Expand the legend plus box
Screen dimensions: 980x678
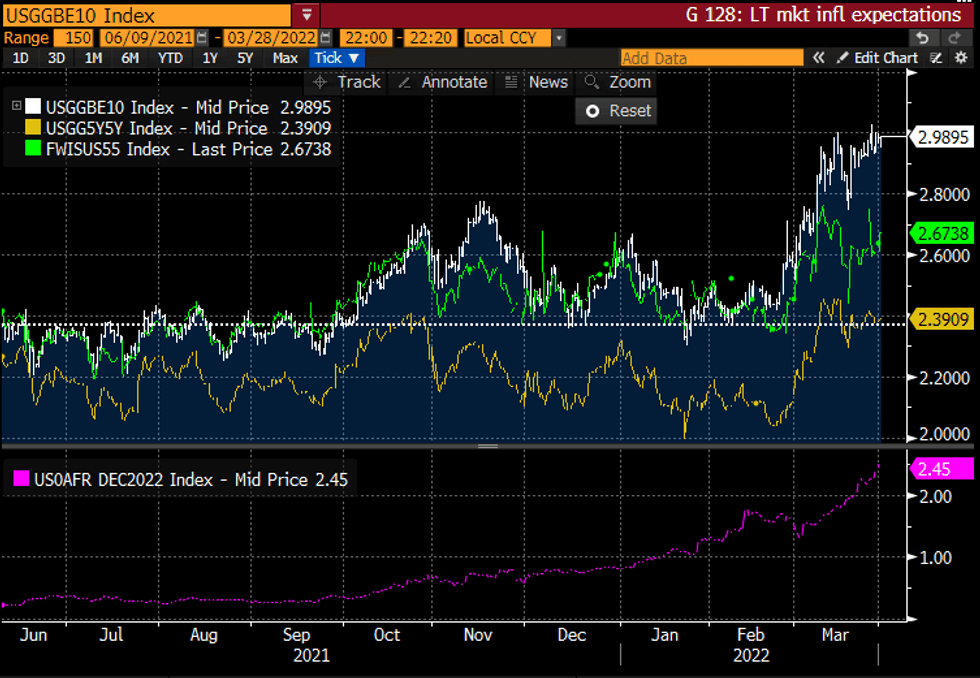pos(17,107)
